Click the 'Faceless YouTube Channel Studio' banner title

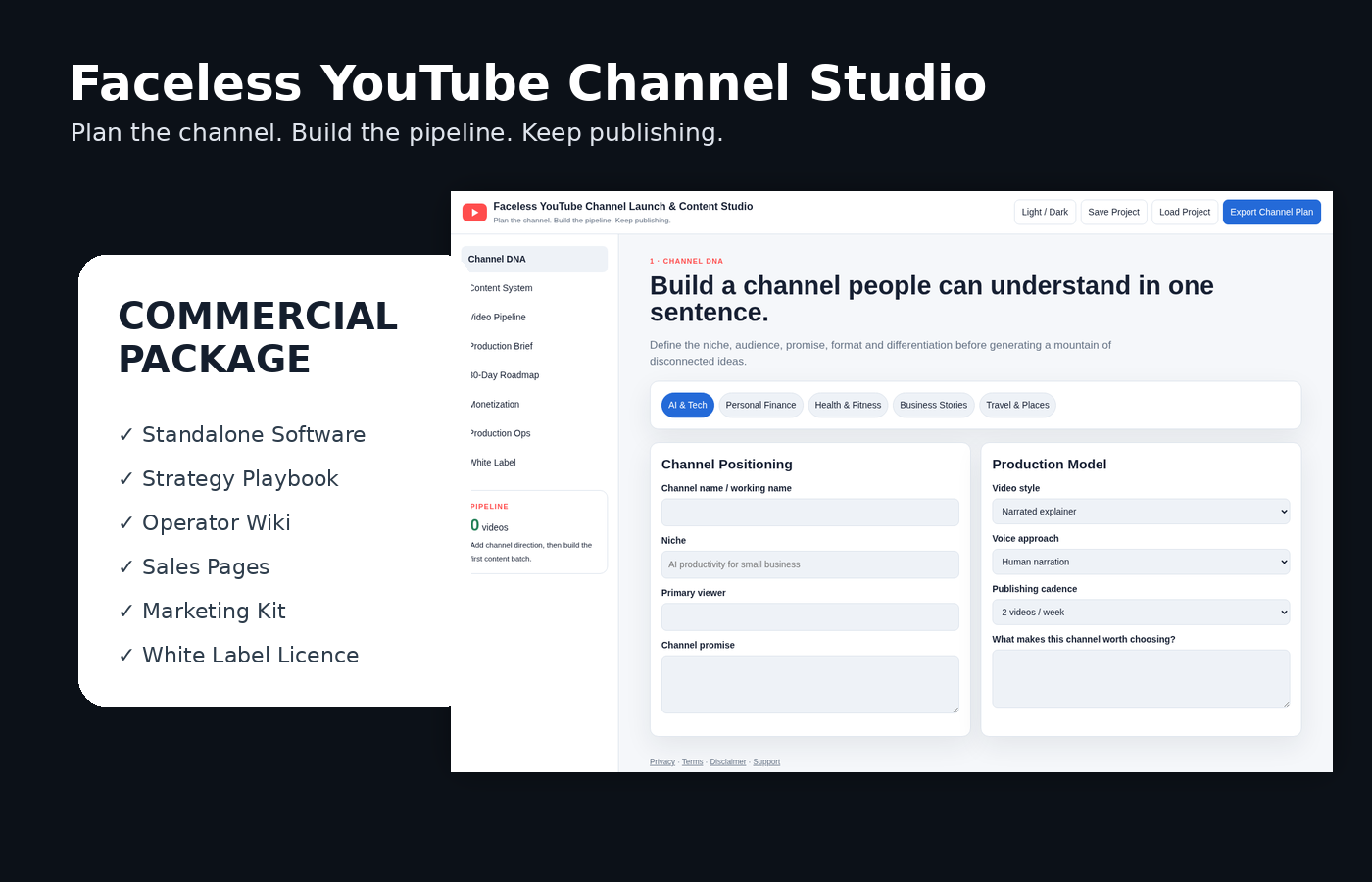click(528, 83)
